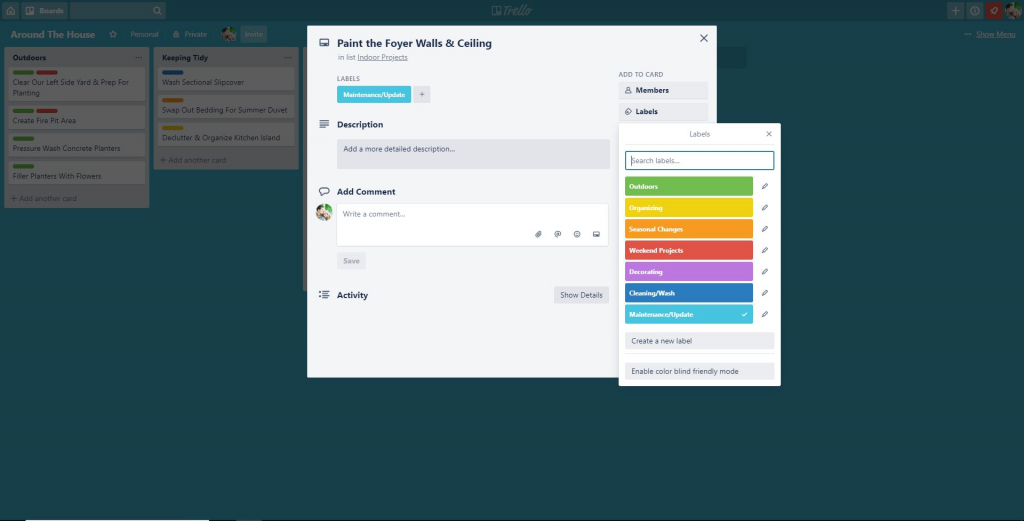Enable color blind friendly mode
Image resolution: width=1024 pixels, height=521 pixels.
tap(699, 371)
